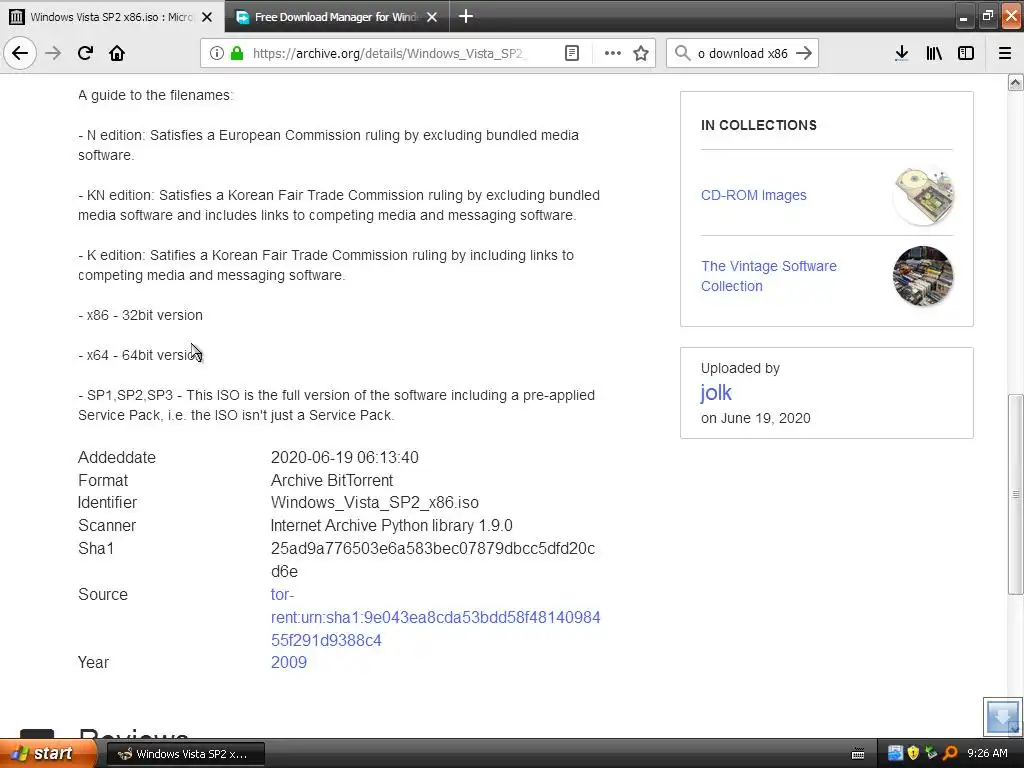Click the blue monitor tray icon
This screenshot has height=768, width=1024.
tap(895, 753)
